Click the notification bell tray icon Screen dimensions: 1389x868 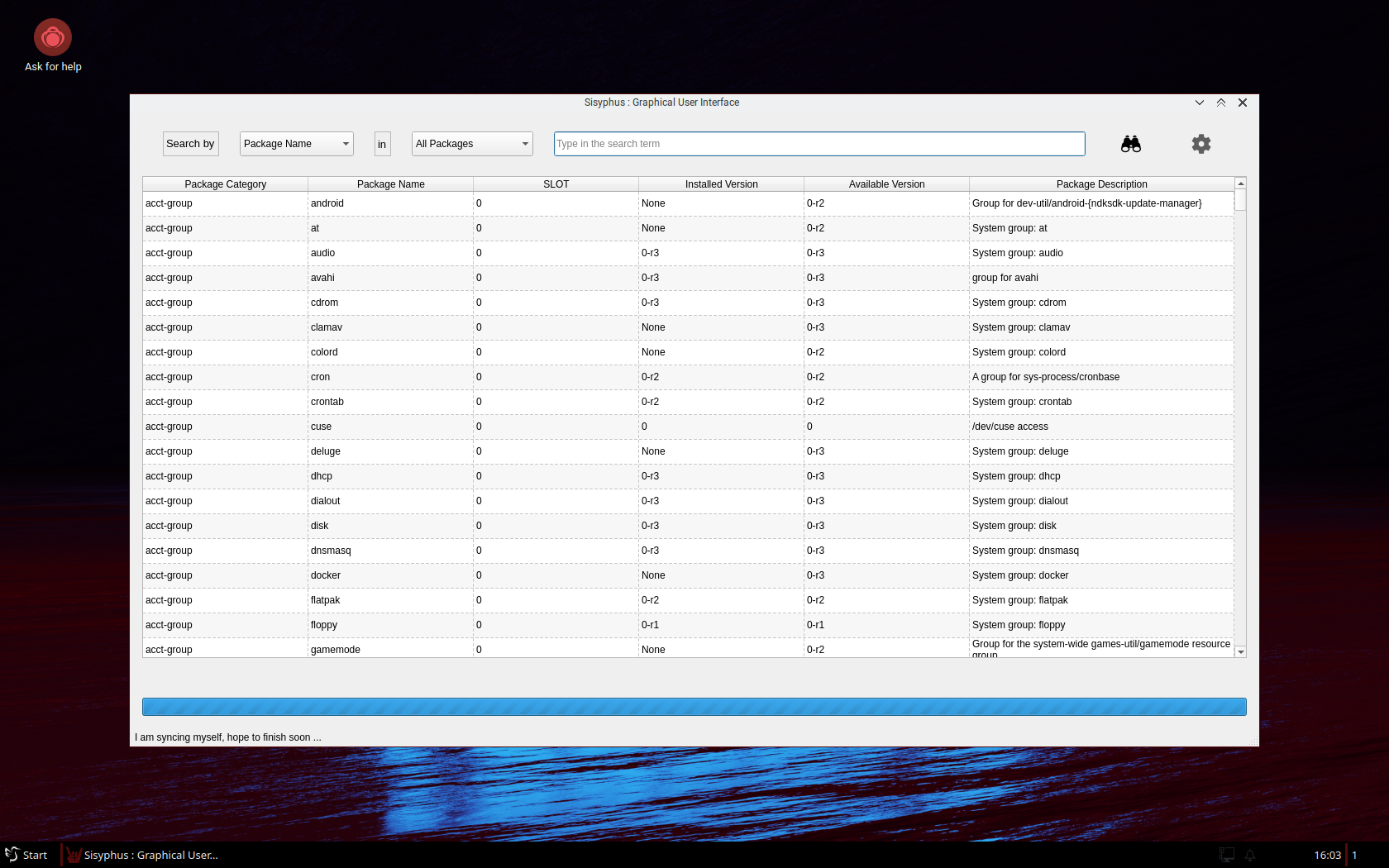coord(1250,855)
